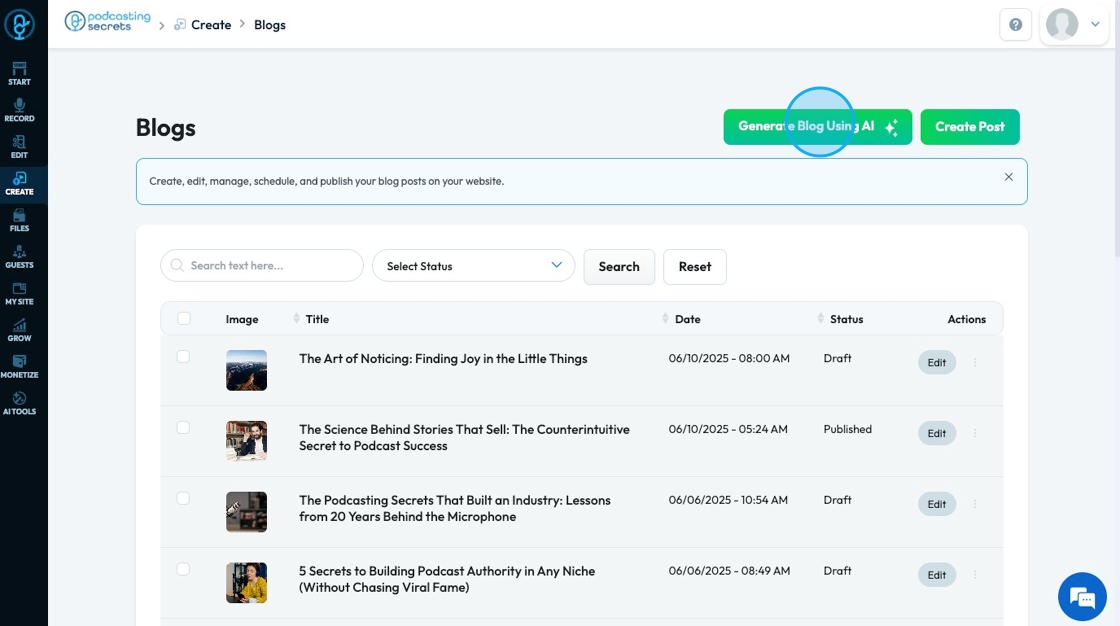Toggle the select-all checkbox in table header
This screenshot has width=1120, height=626.
(x=183, y=319)
